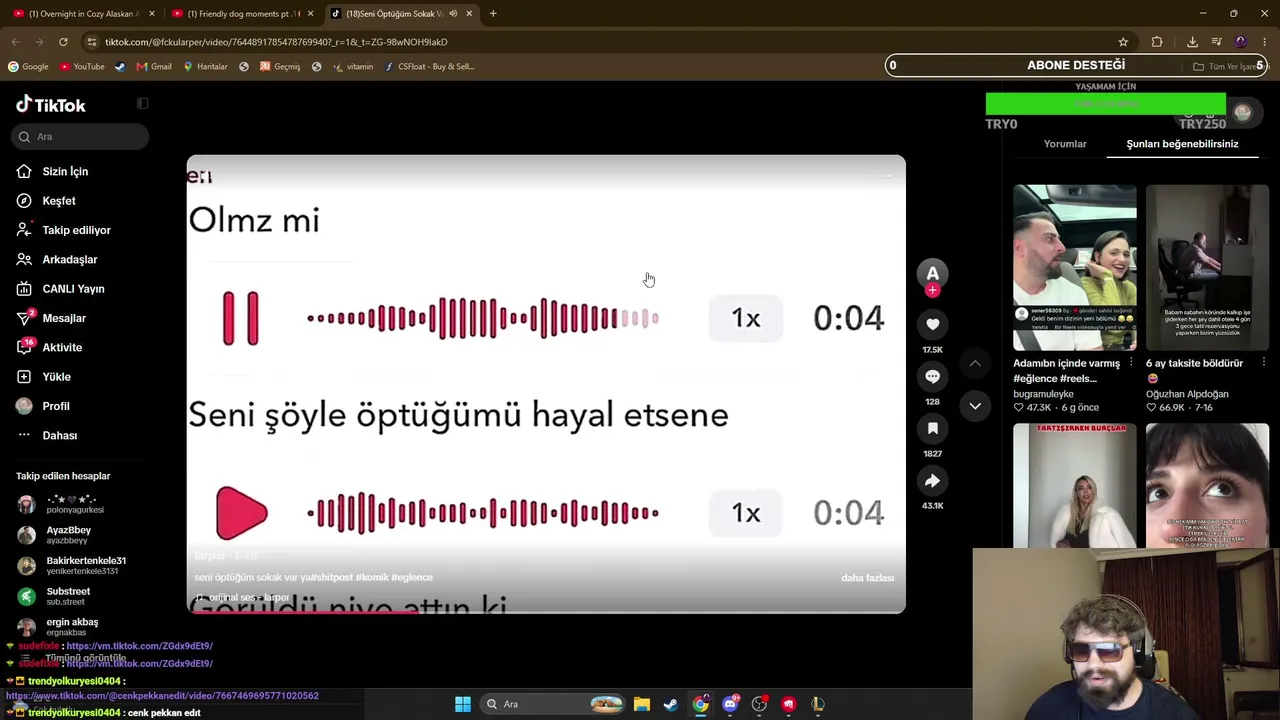
Task: Open the Sizin İçin feed
Action: tap(65, 171)
